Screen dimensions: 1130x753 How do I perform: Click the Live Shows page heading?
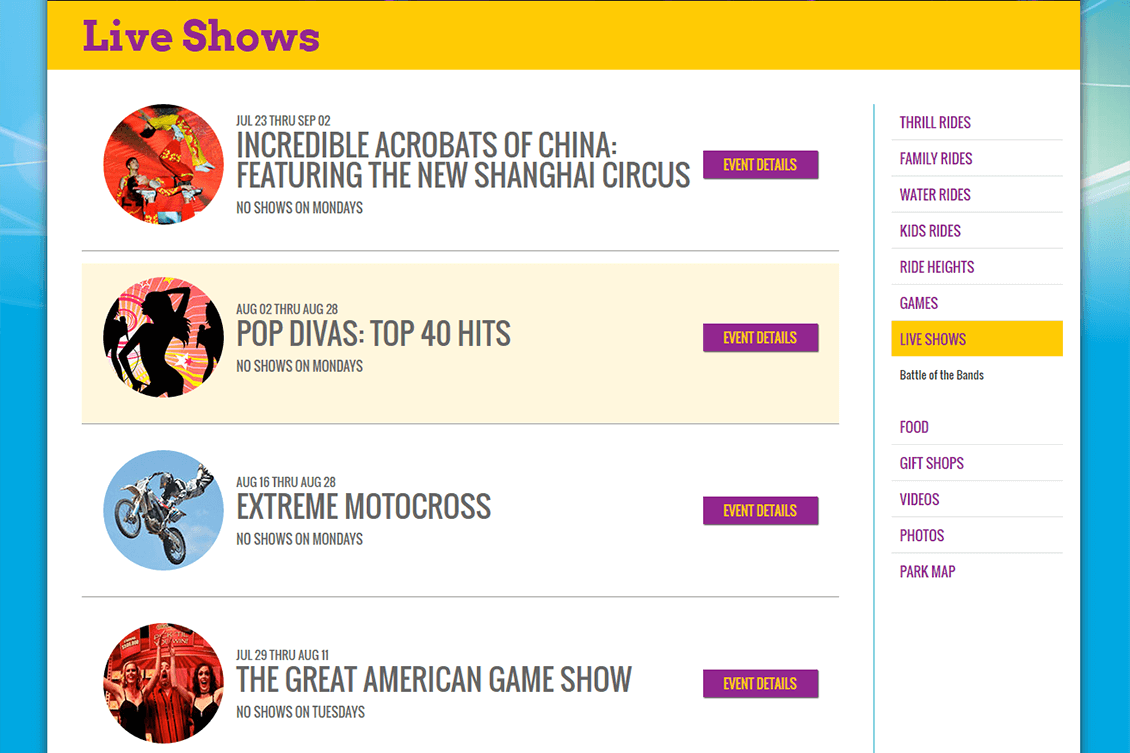click(201, 35)
